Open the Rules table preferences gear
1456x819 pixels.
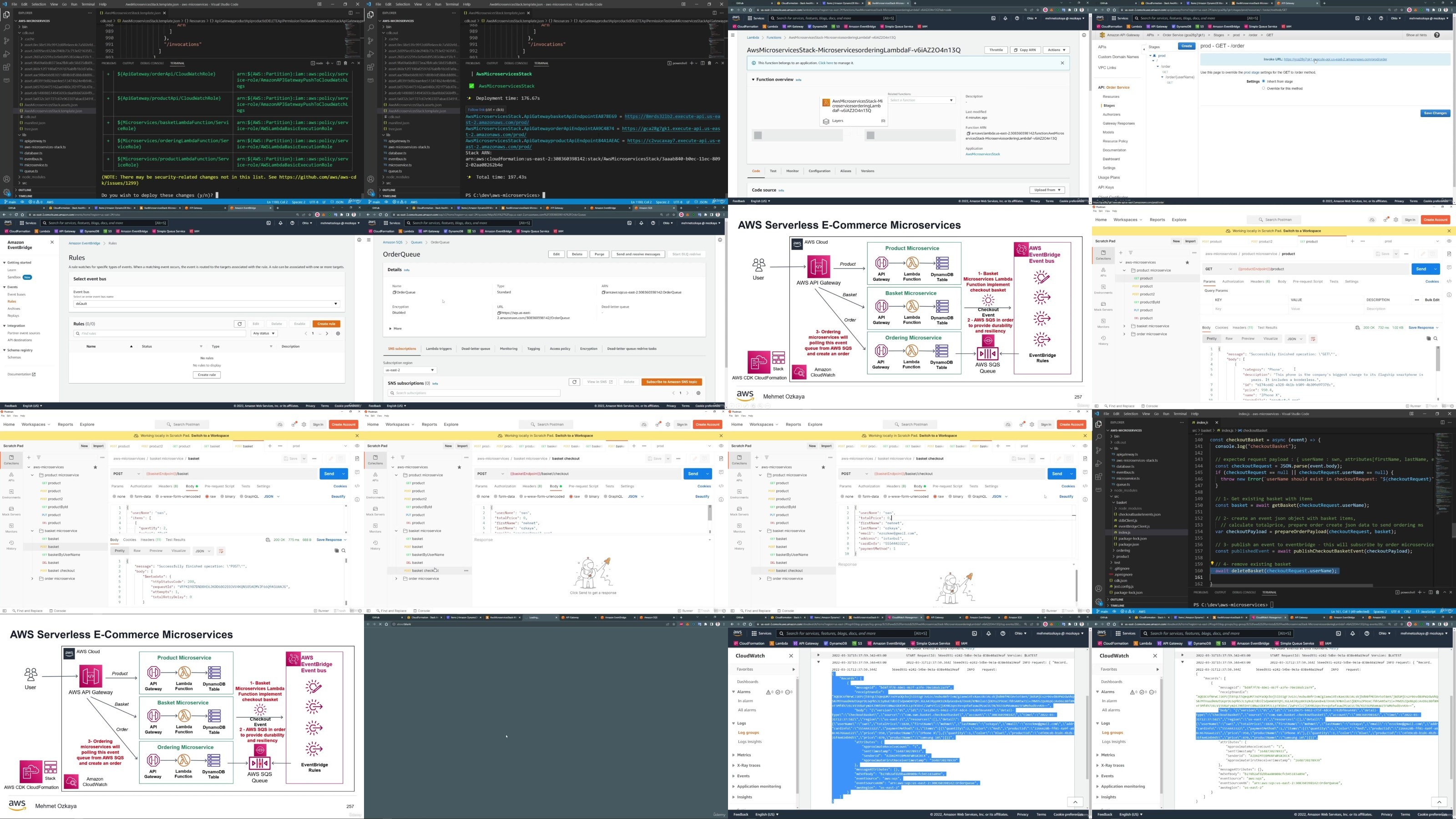tap(338, 334)
